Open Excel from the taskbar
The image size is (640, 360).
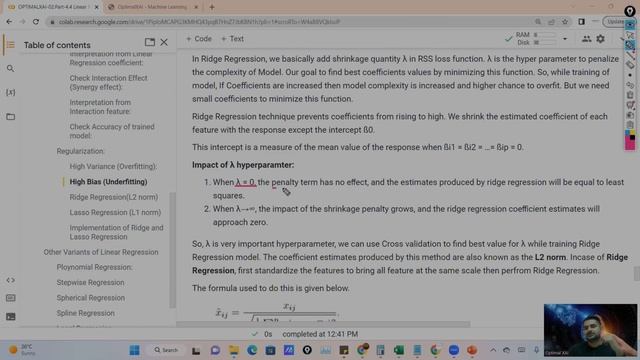(x=399, y=350)
